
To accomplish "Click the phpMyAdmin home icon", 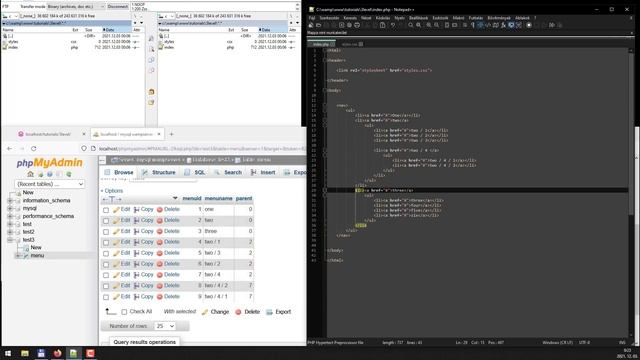I will coord(30,174).
